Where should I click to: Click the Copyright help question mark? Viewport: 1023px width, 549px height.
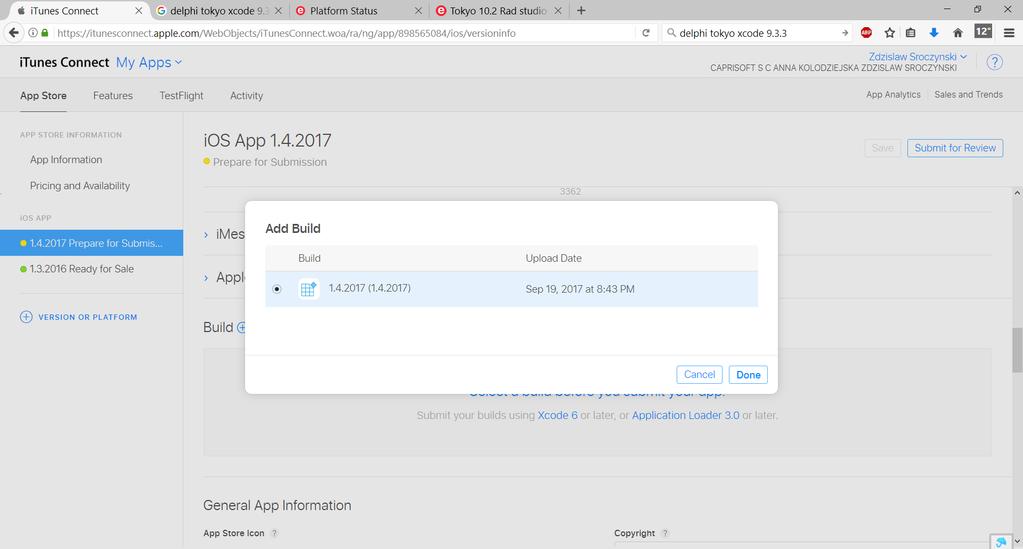(665, 533)
